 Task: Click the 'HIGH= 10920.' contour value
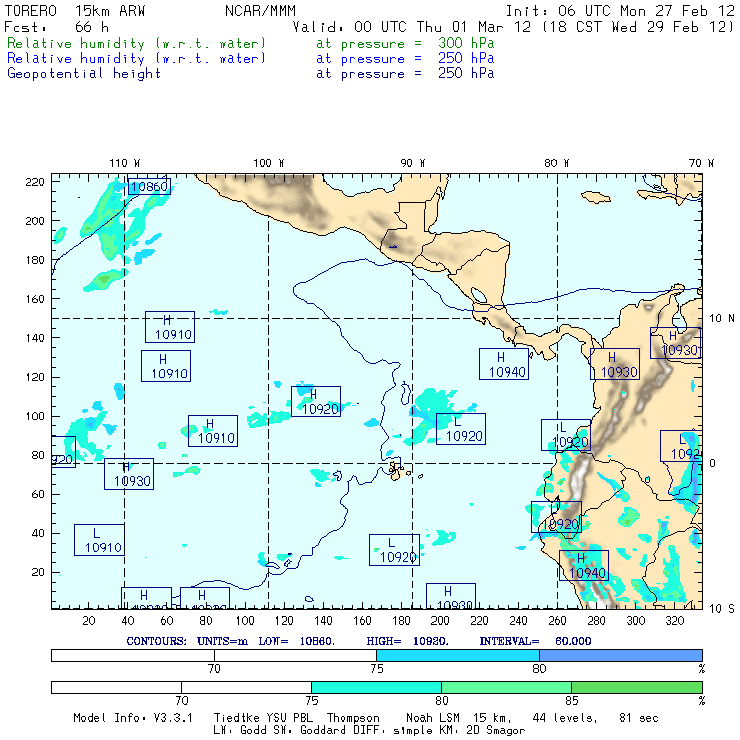tap(407, 641)
